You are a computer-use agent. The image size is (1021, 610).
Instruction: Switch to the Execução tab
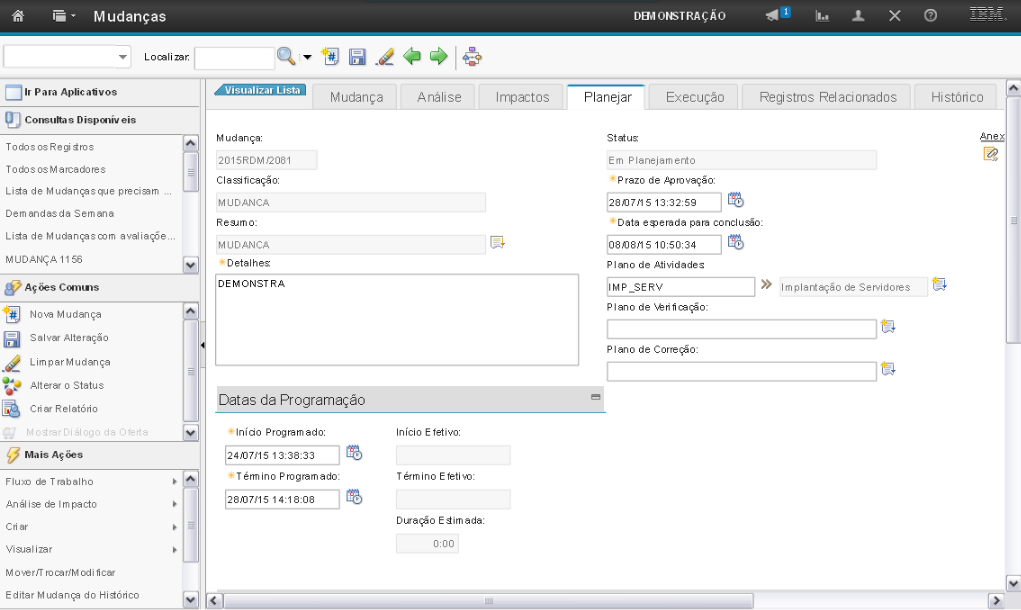click(693, 97)
